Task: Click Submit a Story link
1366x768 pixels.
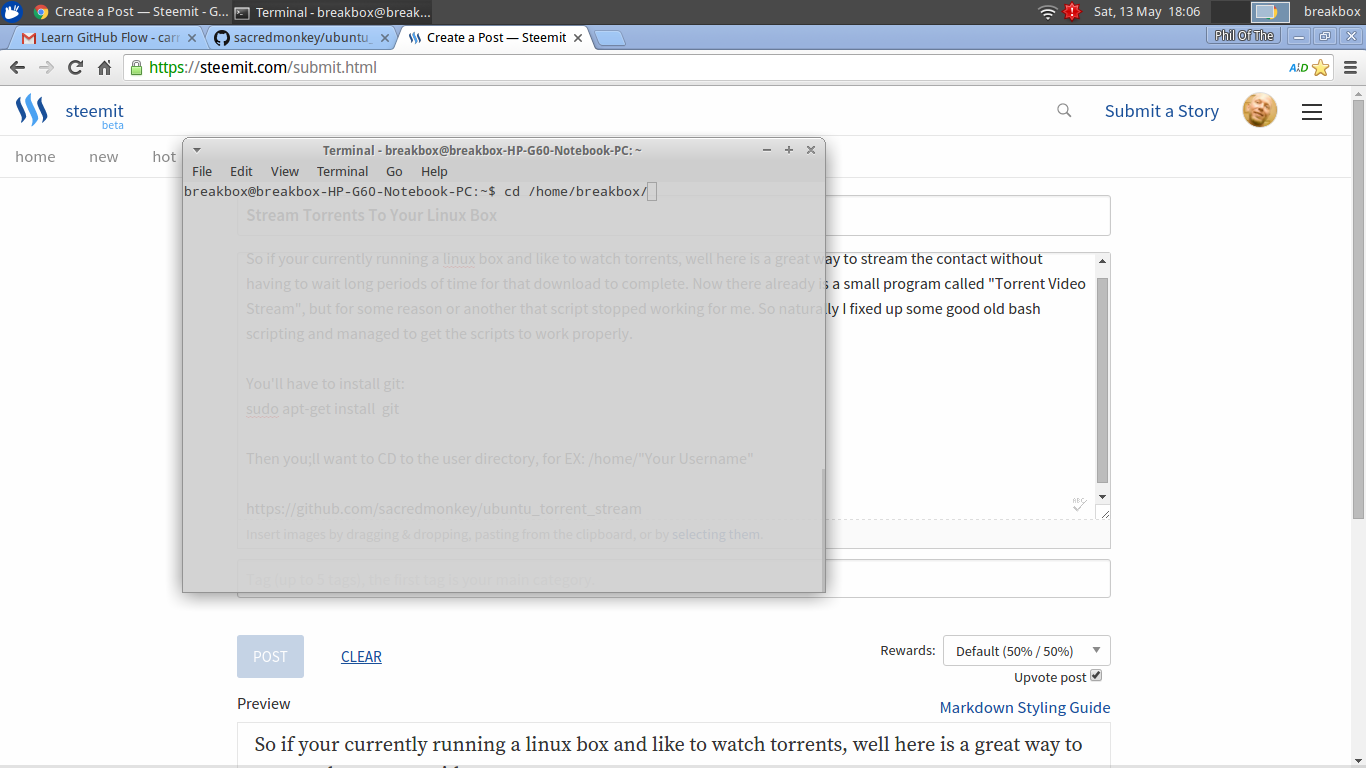Action: pos(1161,111)
